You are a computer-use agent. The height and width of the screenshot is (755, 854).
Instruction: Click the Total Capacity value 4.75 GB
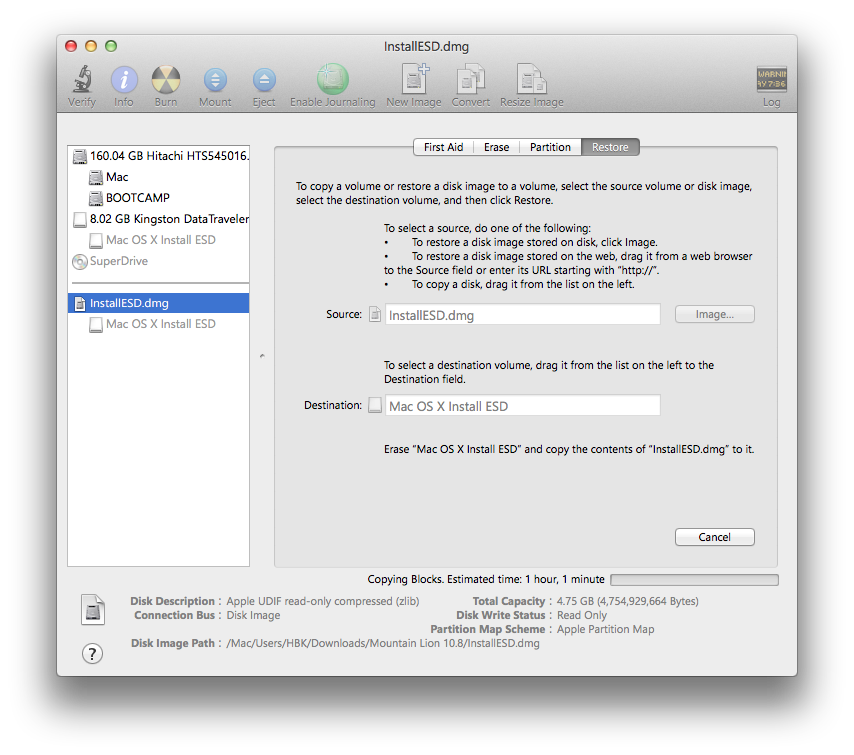tap(627, 601)
